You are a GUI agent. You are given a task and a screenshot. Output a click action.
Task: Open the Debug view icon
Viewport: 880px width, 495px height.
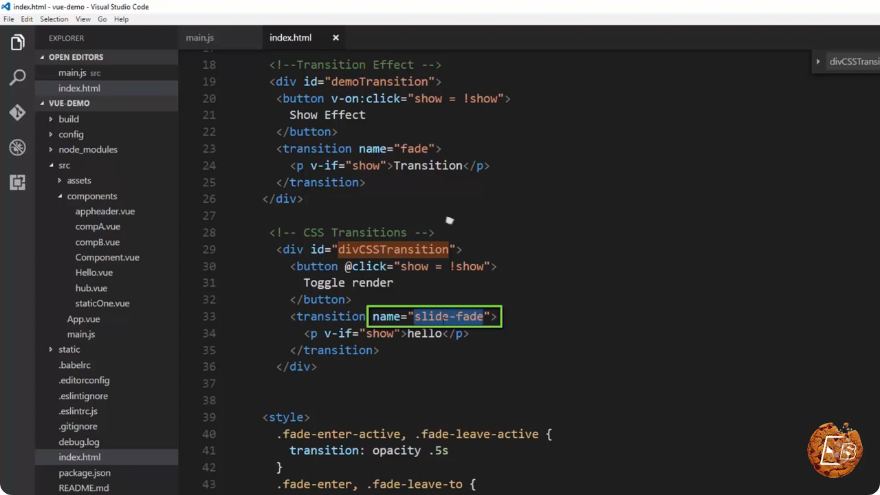[17, 148]
